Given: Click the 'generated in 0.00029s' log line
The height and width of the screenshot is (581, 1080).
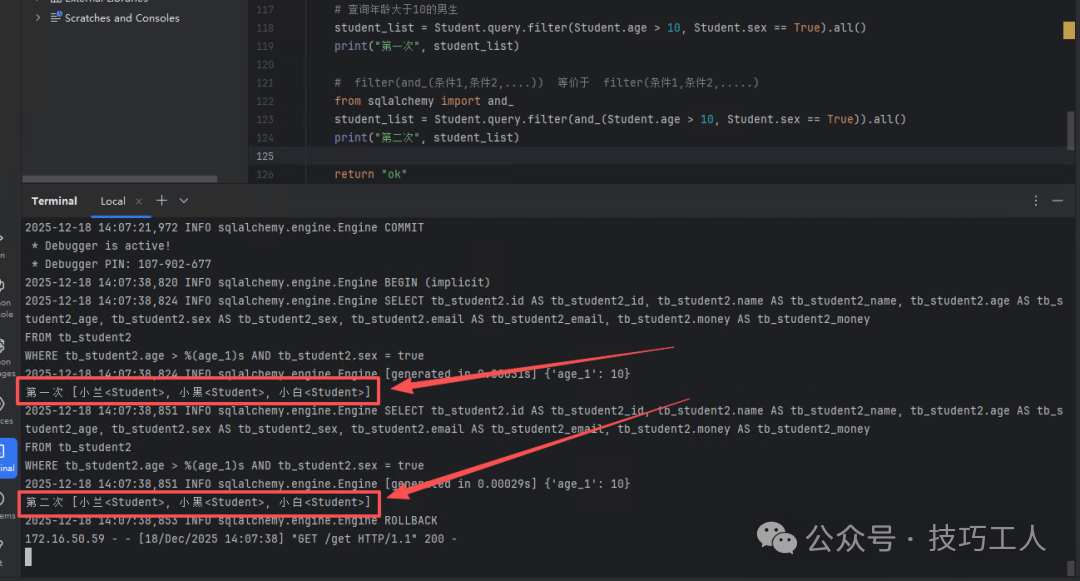Looking at the screenshot, I should click(x=327, y=484).
